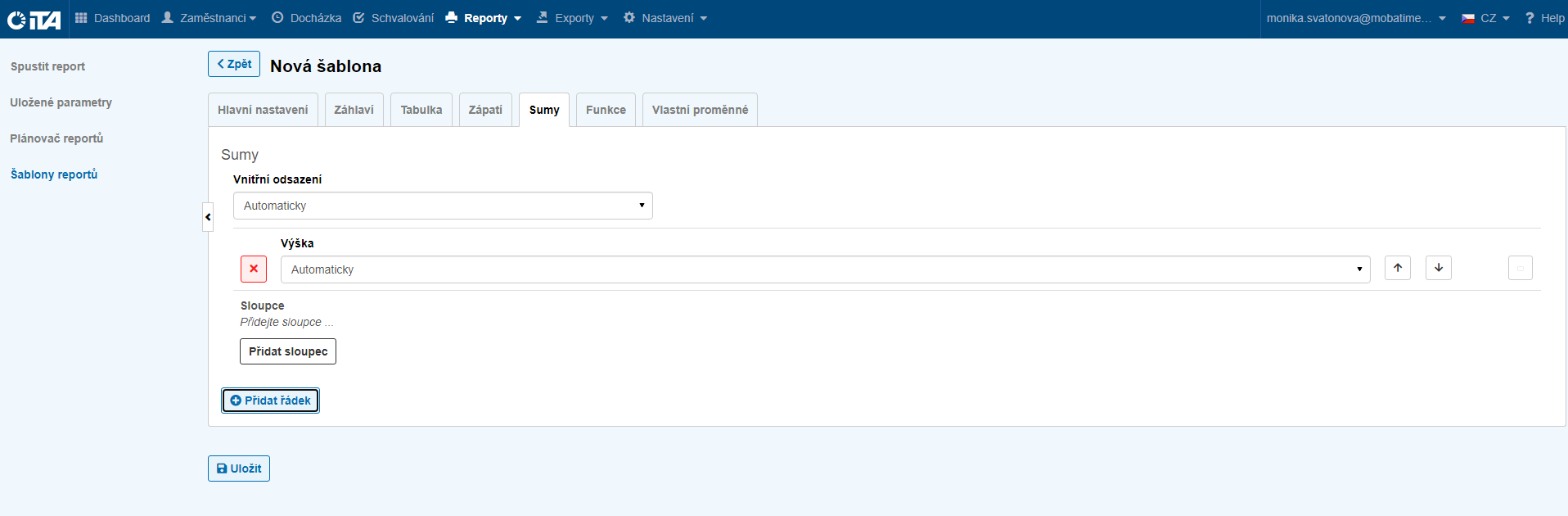Click the Přidat řádek button
The width and height of the screenshot is (1568, 516).
[x=270, y=401]
